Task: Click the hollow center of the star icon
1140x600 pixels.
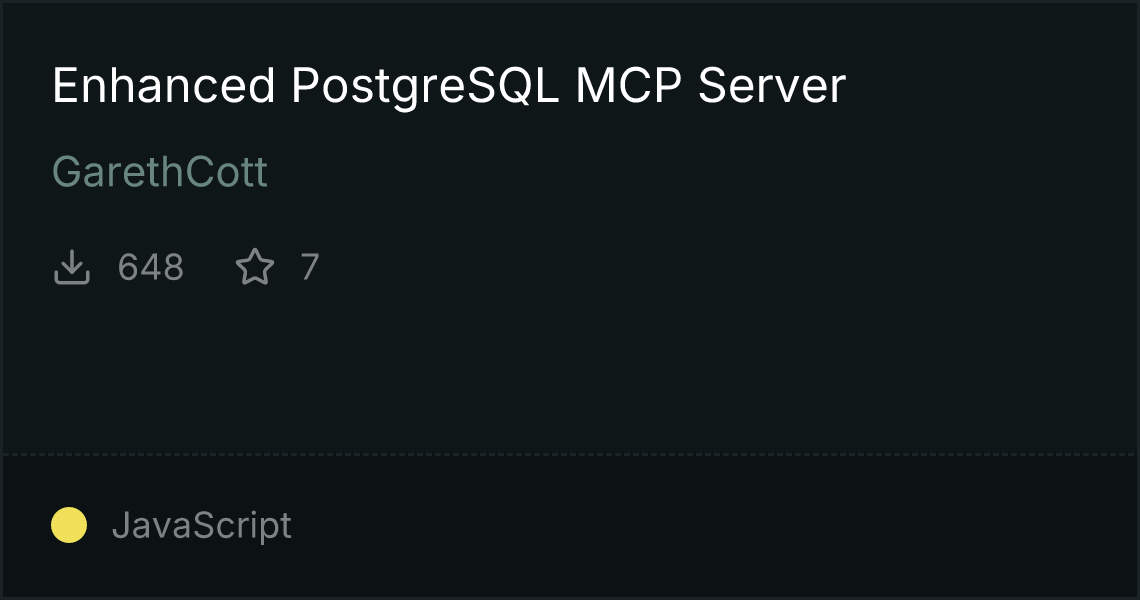Action: [x=255, y=268]
